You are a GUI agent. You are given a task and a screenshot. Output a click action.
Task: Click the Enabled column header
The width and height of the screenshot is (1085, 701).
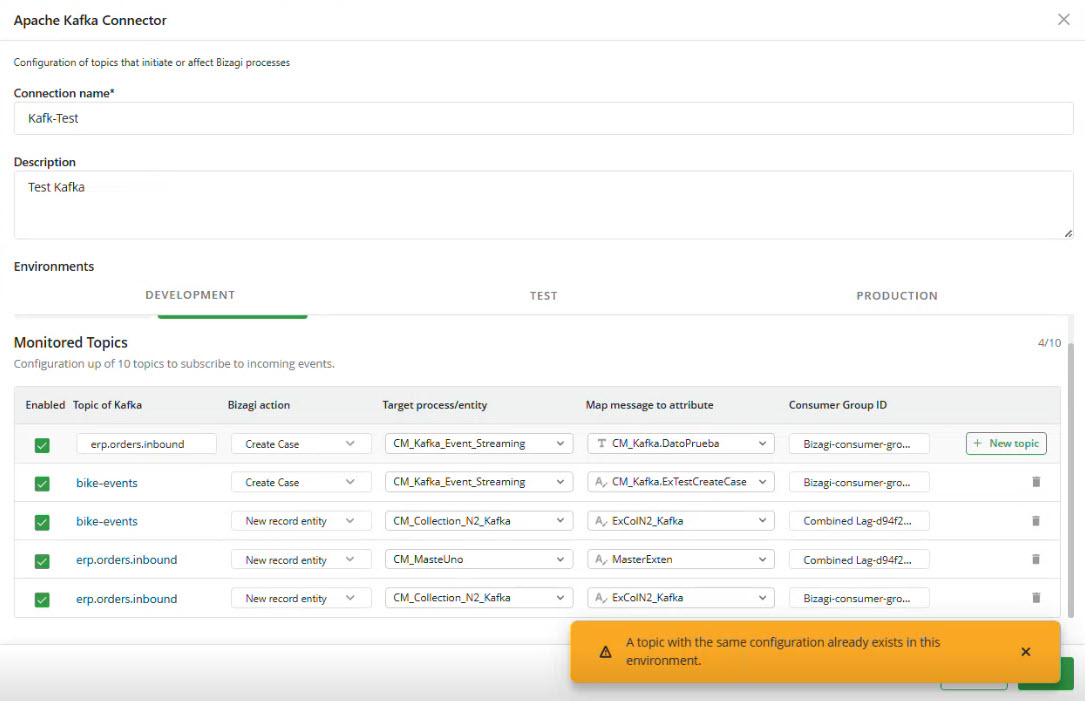[45, 405]
